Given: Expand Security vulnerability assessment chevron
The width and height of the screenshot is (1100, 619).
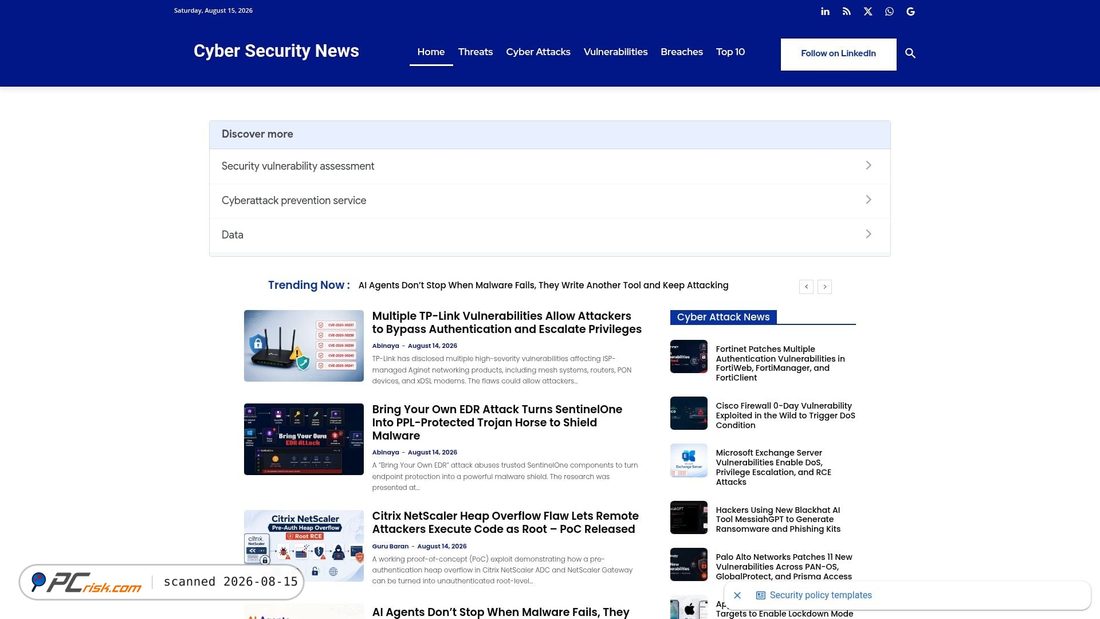Looking at the screenshot, I should (868, 166).
